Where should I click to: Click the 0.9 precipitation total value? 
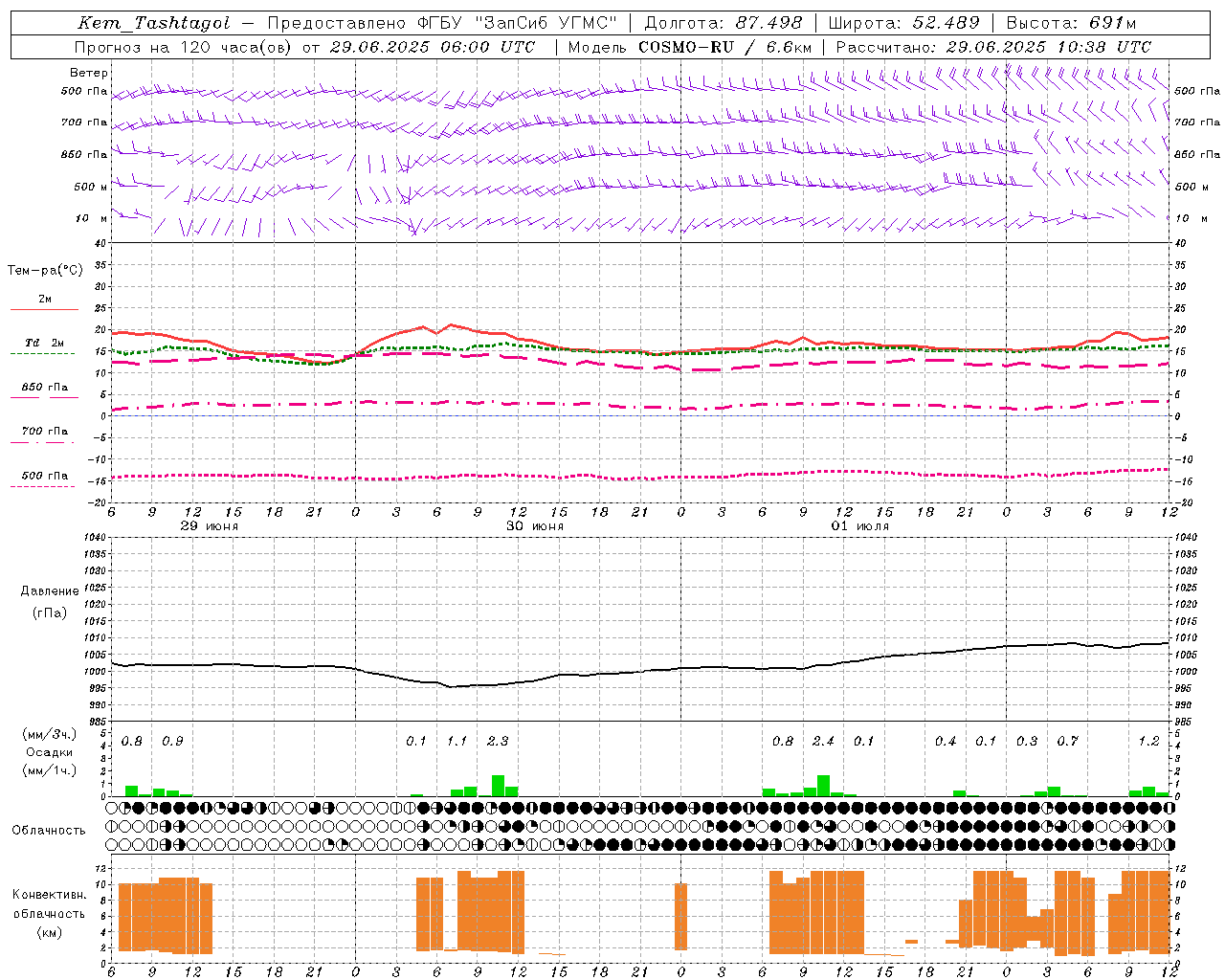(172, 742)
